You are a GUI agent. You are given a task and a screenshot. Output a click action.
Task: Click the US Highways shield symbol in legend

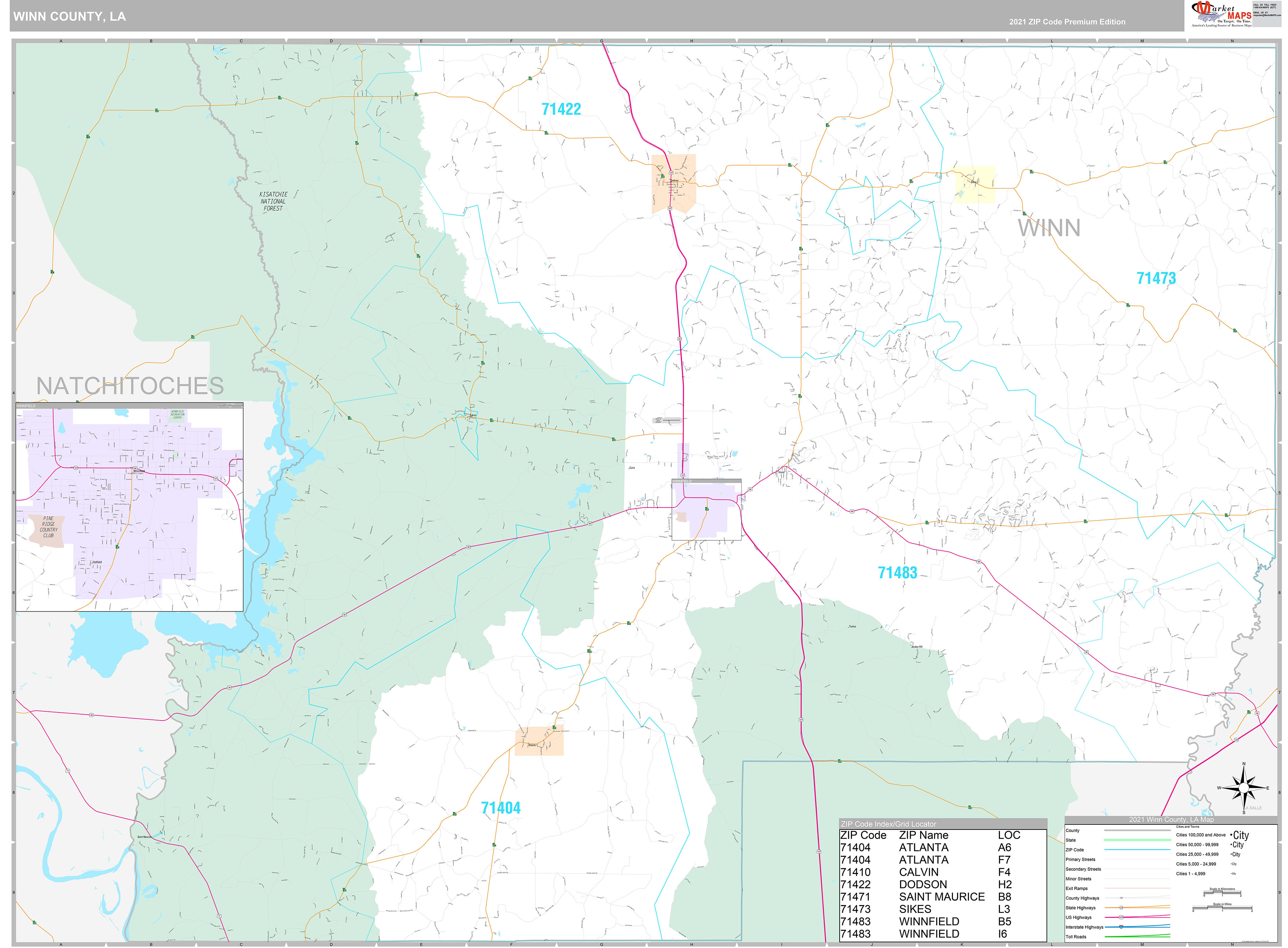[1121, 918]
